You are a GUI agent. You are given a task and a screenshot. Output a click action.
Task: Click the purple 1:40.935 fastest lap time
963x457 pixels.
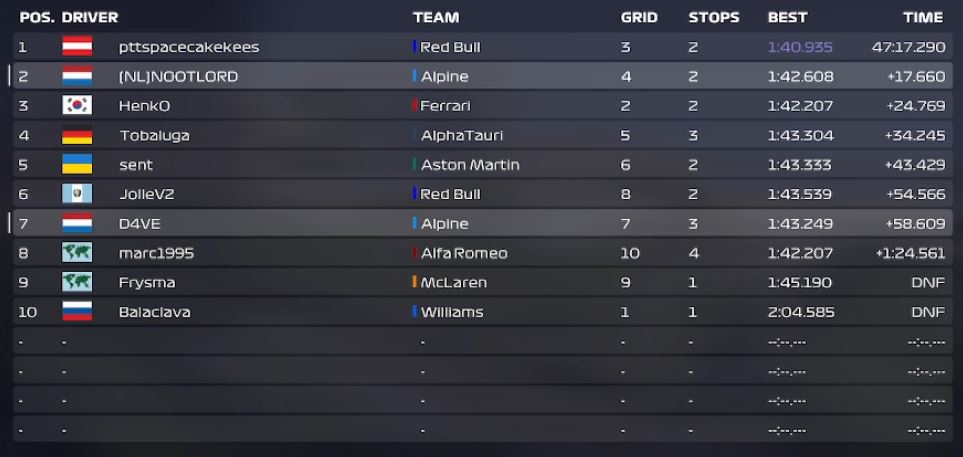coord(800,47)
